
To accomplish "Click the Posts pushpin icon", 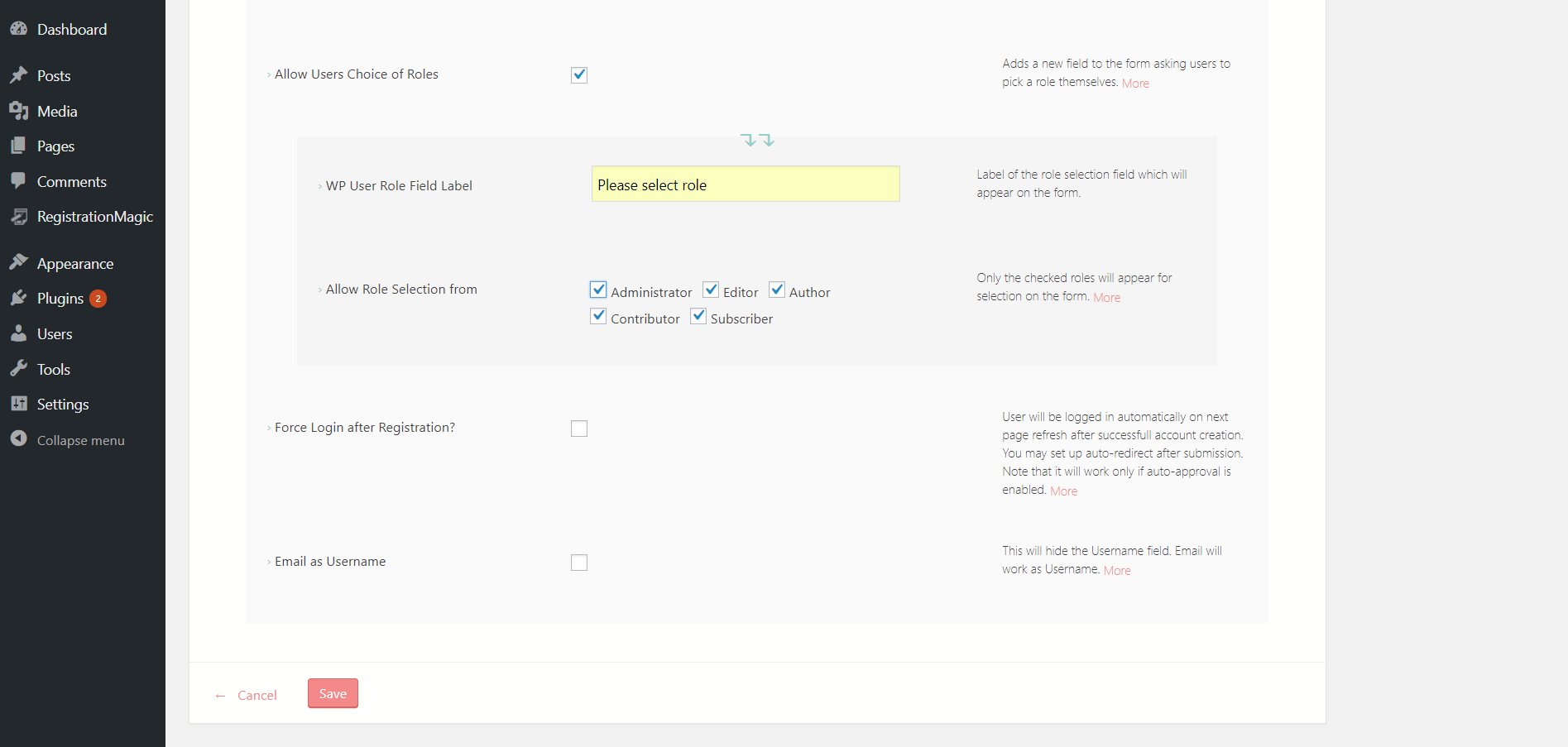I will [18, 75].
